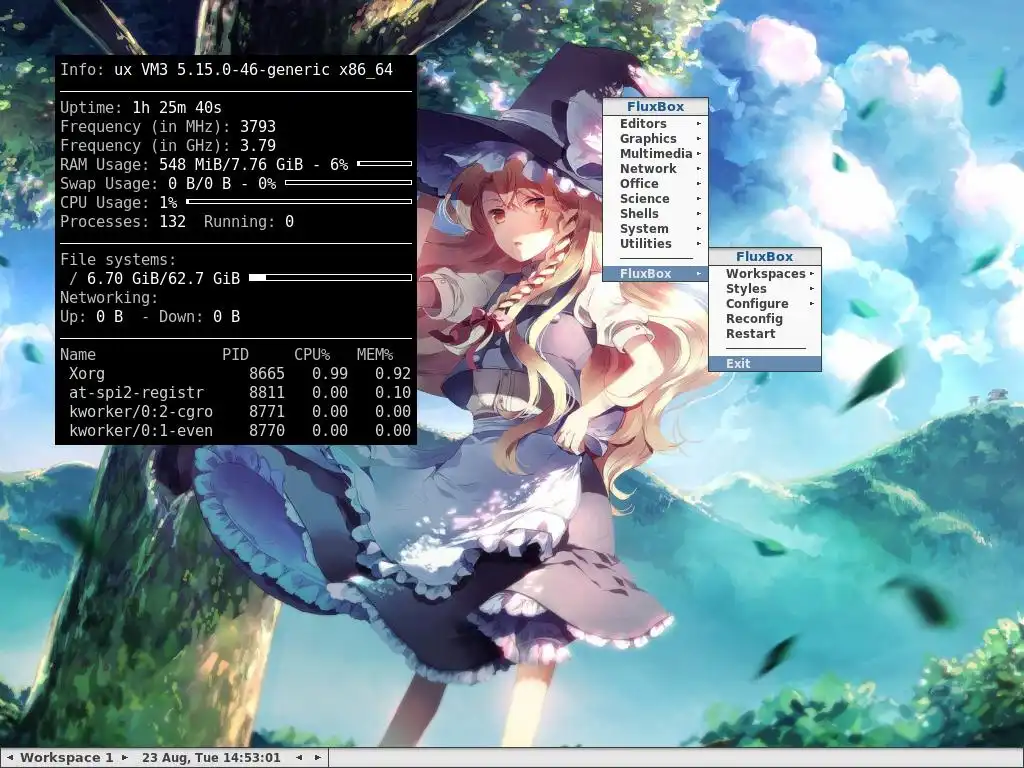Open the Science submenu
Screen dimensions: 1024x768
(x=655, y=199)
